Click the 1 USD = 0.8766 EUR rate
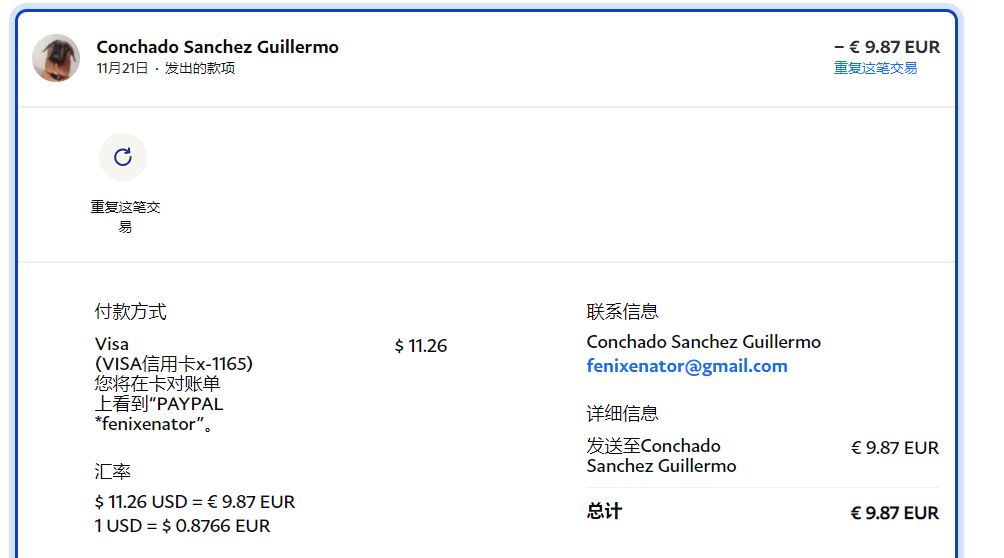Image resolution: width=1004 pixels, height=558 pixels. coord(182,526)
